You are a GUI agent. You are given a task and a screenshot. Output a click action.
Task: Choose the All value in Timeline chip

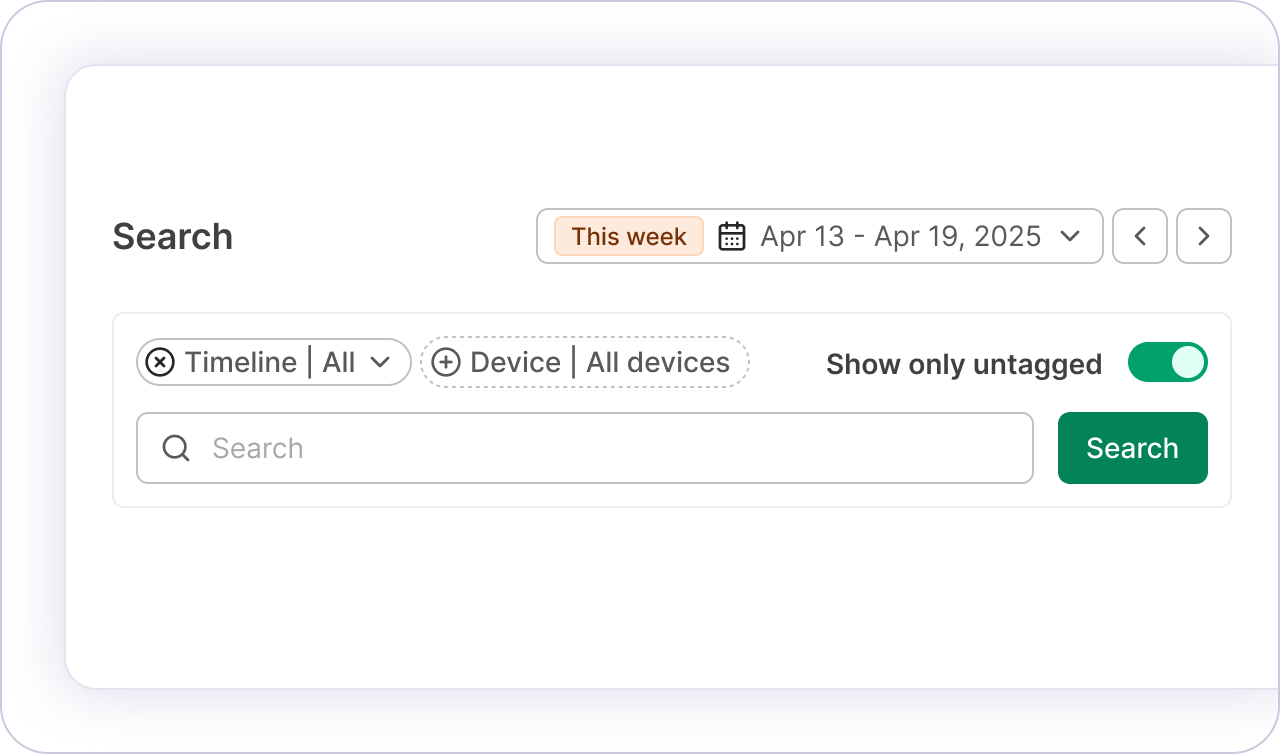click(x=339, y=362)
